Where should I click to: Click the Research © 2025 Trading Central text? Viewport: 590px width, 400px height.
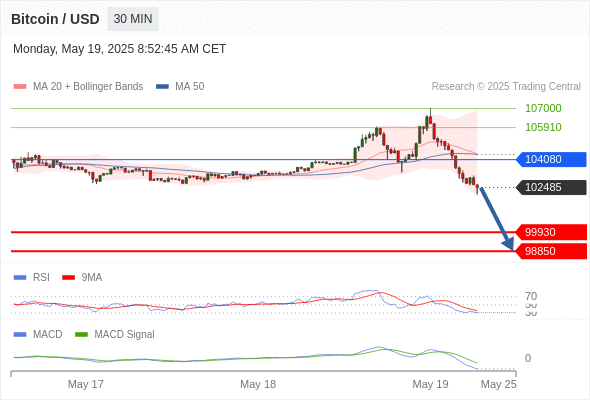click(x=506, y=87)
